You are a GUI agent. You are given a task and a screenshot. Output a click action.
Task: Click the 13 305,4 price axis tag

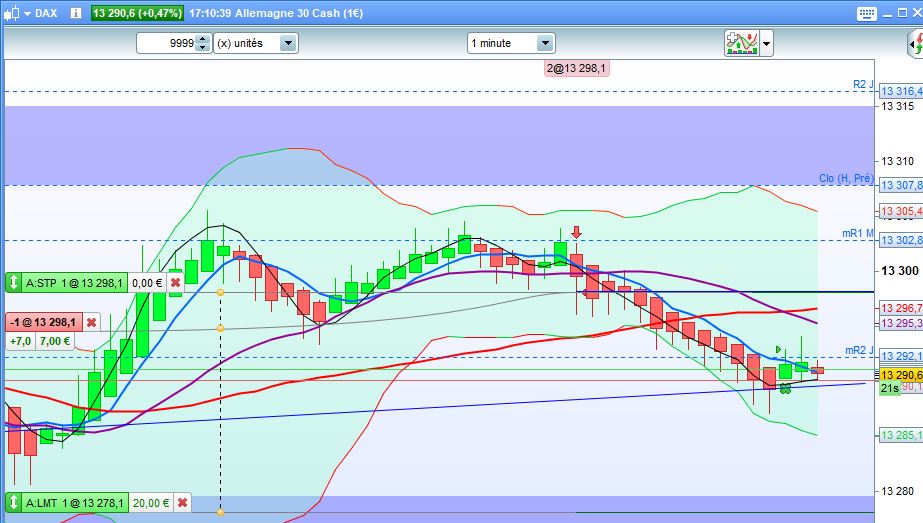click(x=901, y=211)
